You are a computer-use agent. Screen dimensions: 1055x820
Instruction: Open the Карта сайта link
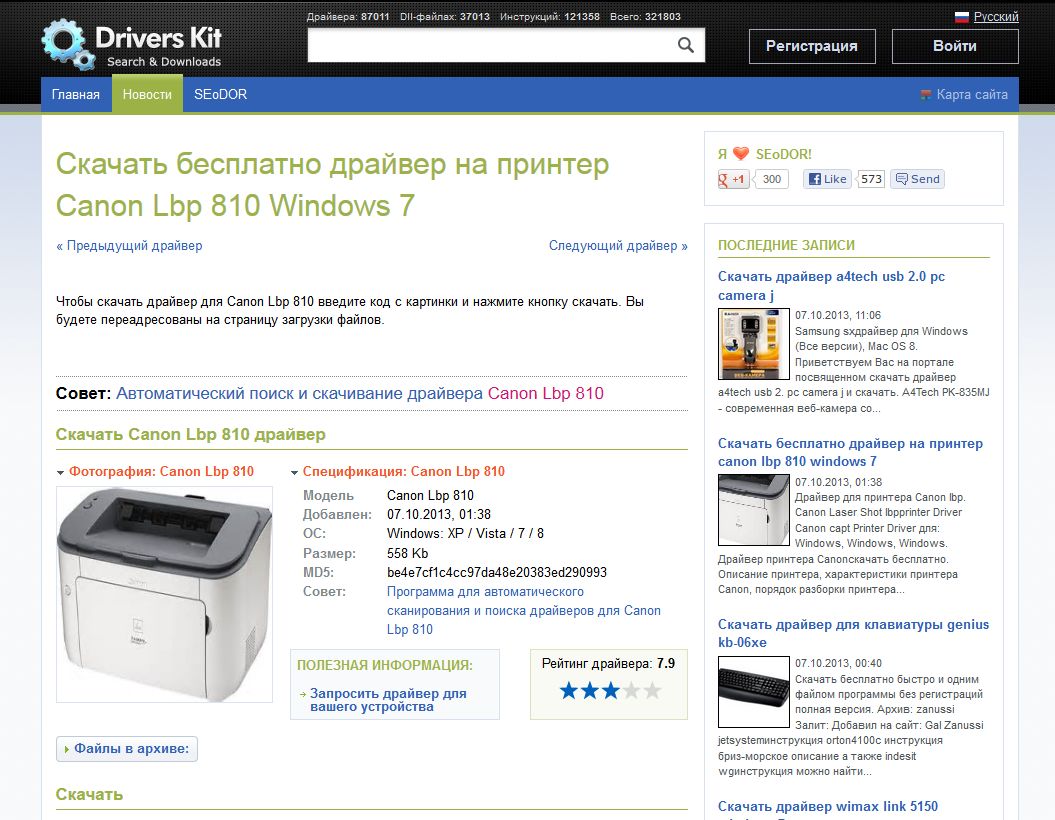(x=972, y=95)
